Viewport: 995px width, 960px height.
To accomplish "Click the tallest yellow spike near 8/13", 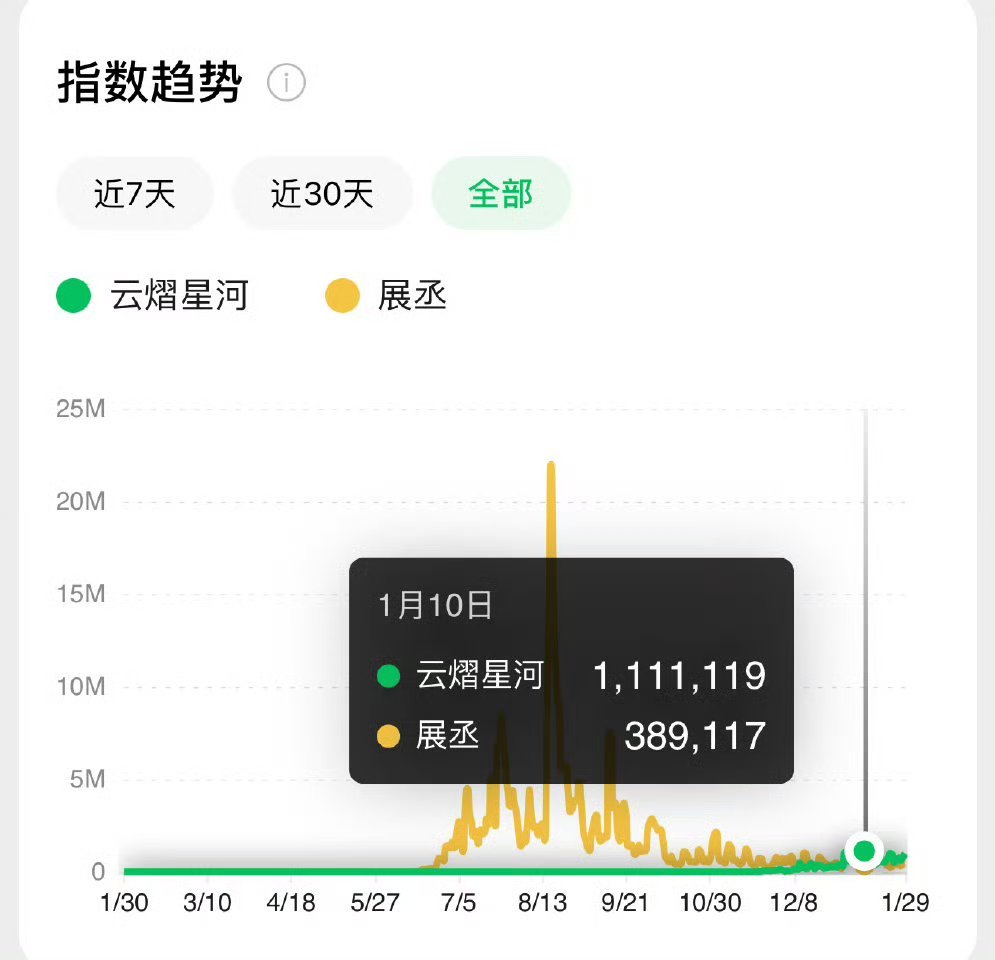I will 550,470.
